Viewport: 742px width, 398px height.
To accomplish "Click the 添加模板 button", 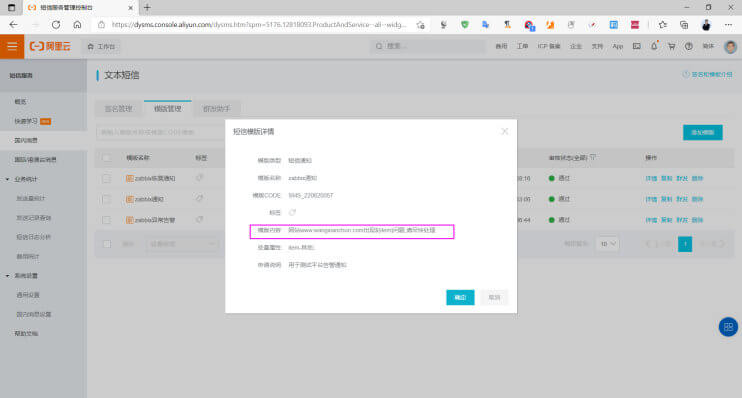I will 702,133.
